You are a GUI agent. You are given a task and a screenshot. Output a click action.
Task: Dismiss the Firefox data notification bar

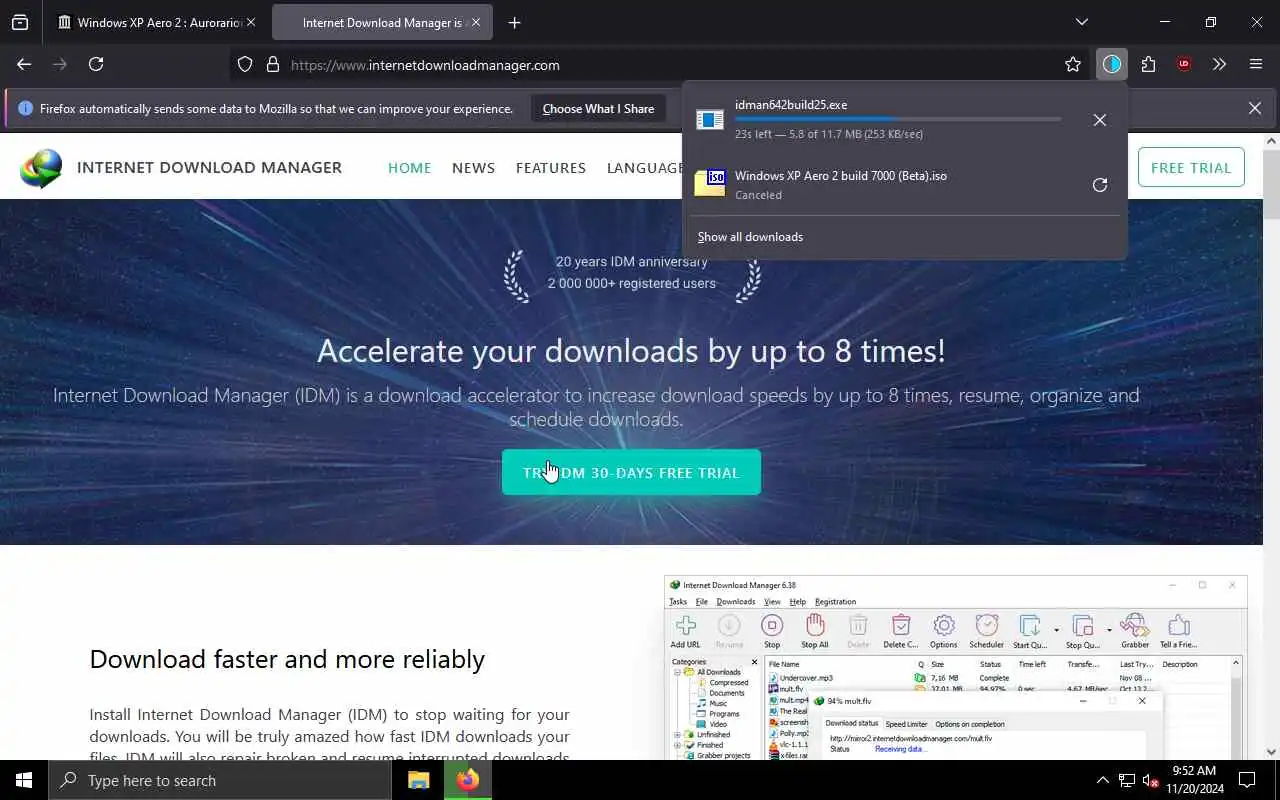pos(1254,108)
